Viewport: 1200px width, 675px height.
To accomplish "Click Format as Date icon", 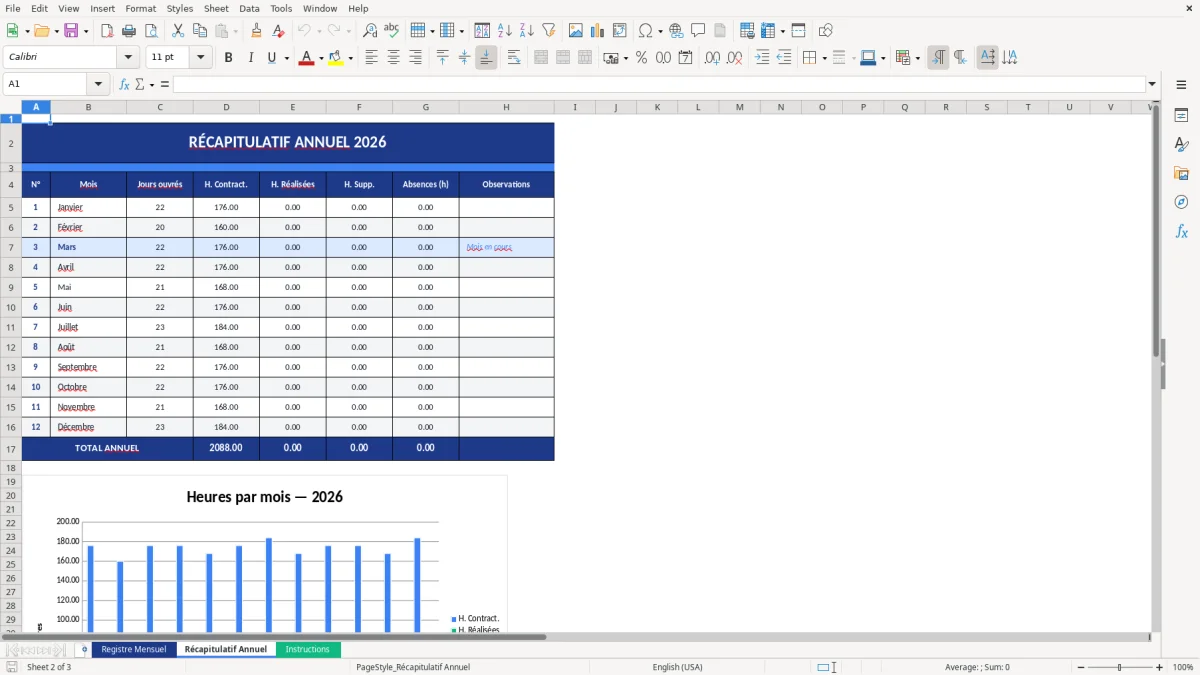I will coord(686,58).
